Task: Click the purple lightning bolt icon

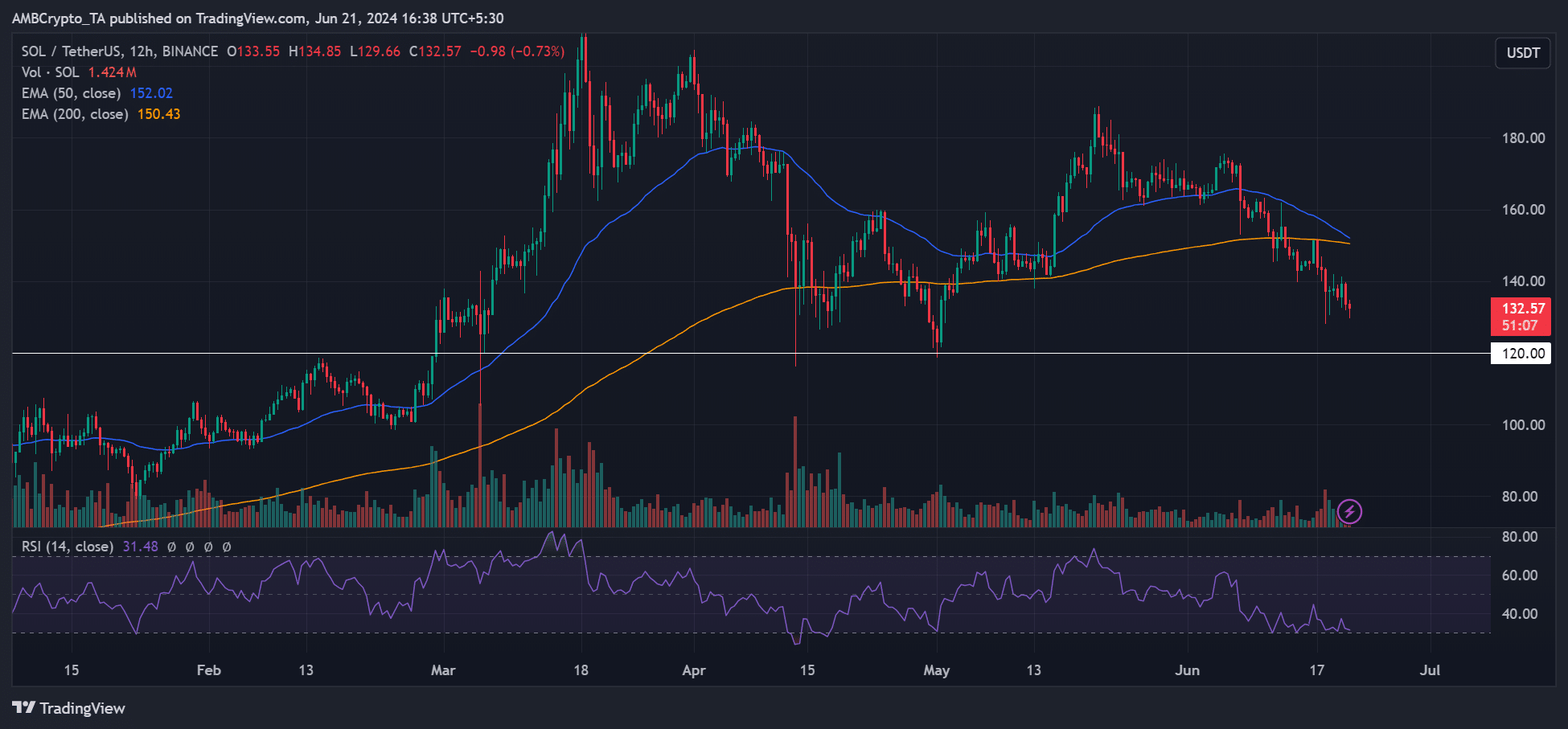Action: [x=1349, y=511]
